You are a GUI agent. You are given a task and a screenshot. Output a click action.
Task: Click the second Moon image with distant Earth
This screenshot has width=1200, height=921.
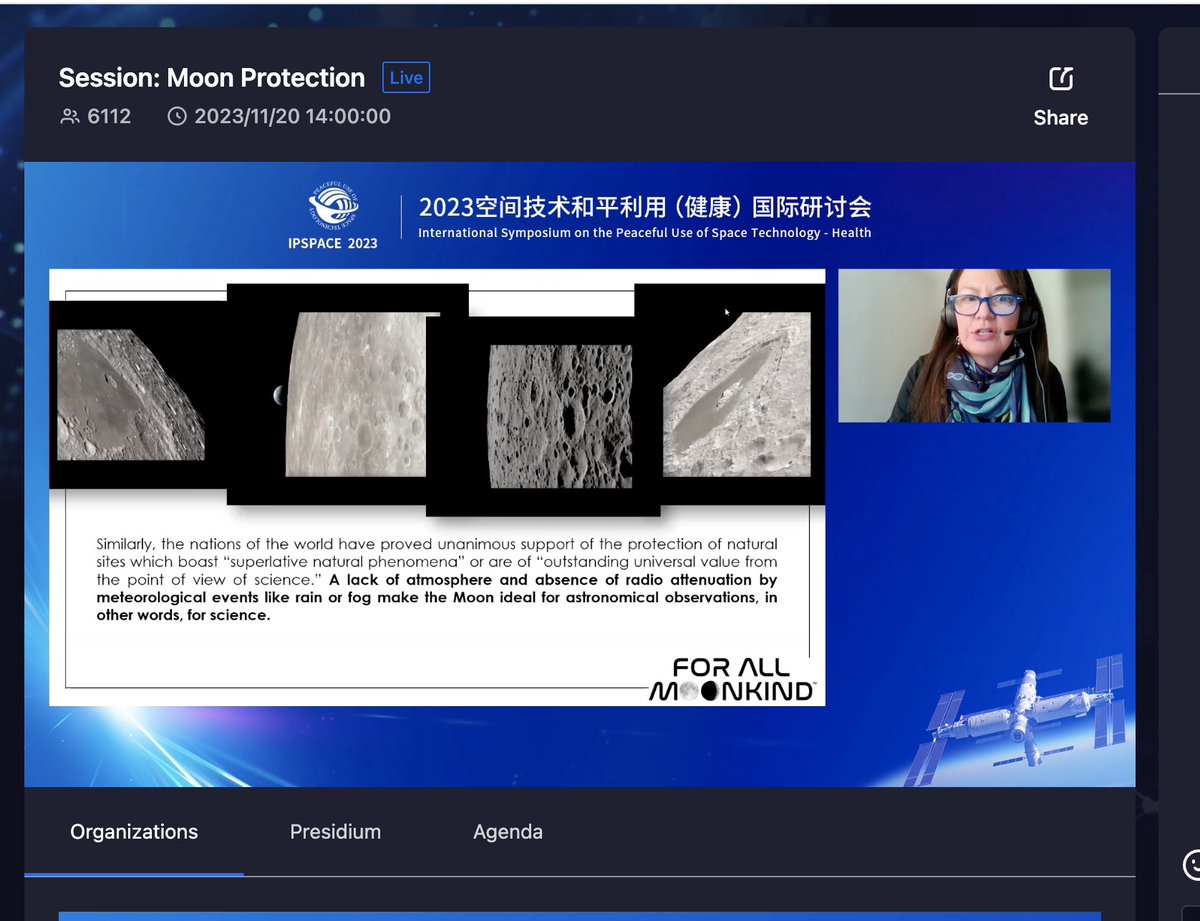click(354, 394)
